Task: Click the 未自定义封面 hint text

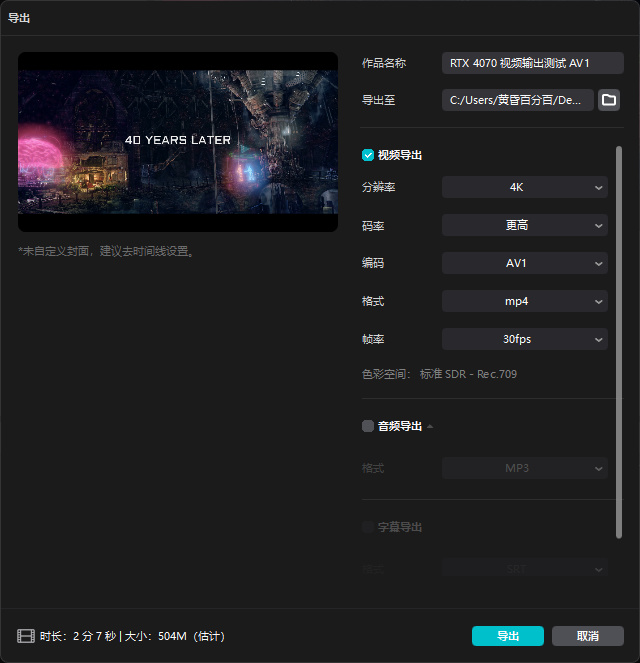Action: point(106,252)
